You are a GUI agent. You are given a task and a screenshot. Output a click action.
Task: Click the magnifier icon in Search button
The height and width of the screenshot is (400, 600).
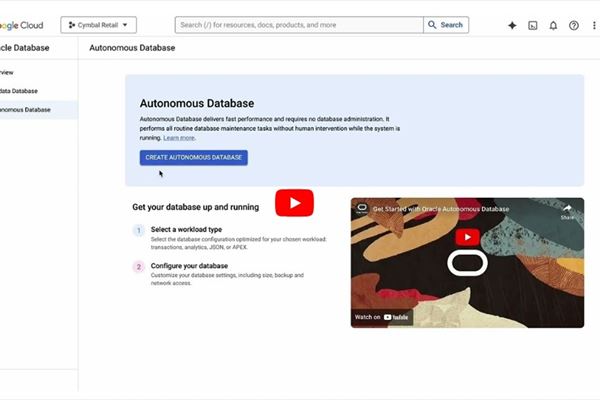click(432, 25)
